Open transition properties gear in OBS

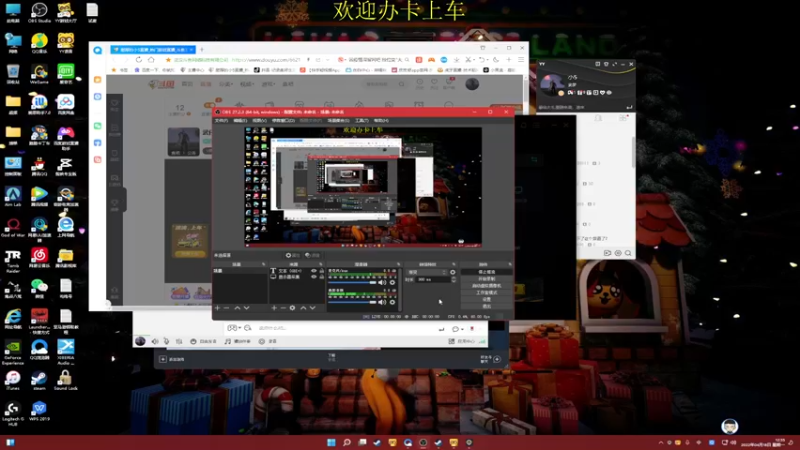click(x=453, y=272)
